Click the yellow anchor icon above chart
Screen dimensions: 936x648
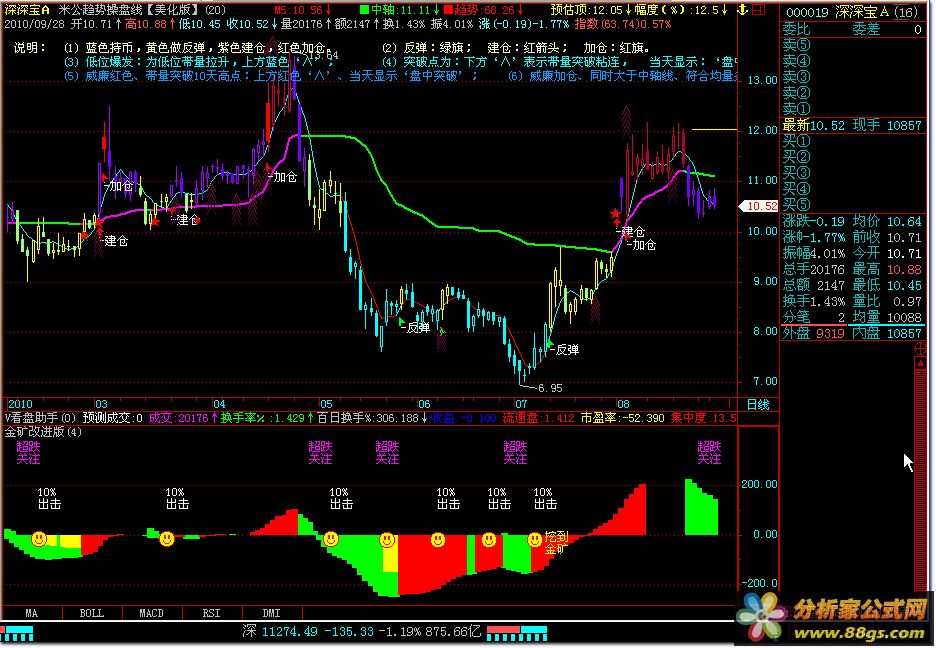coord(743,10)
